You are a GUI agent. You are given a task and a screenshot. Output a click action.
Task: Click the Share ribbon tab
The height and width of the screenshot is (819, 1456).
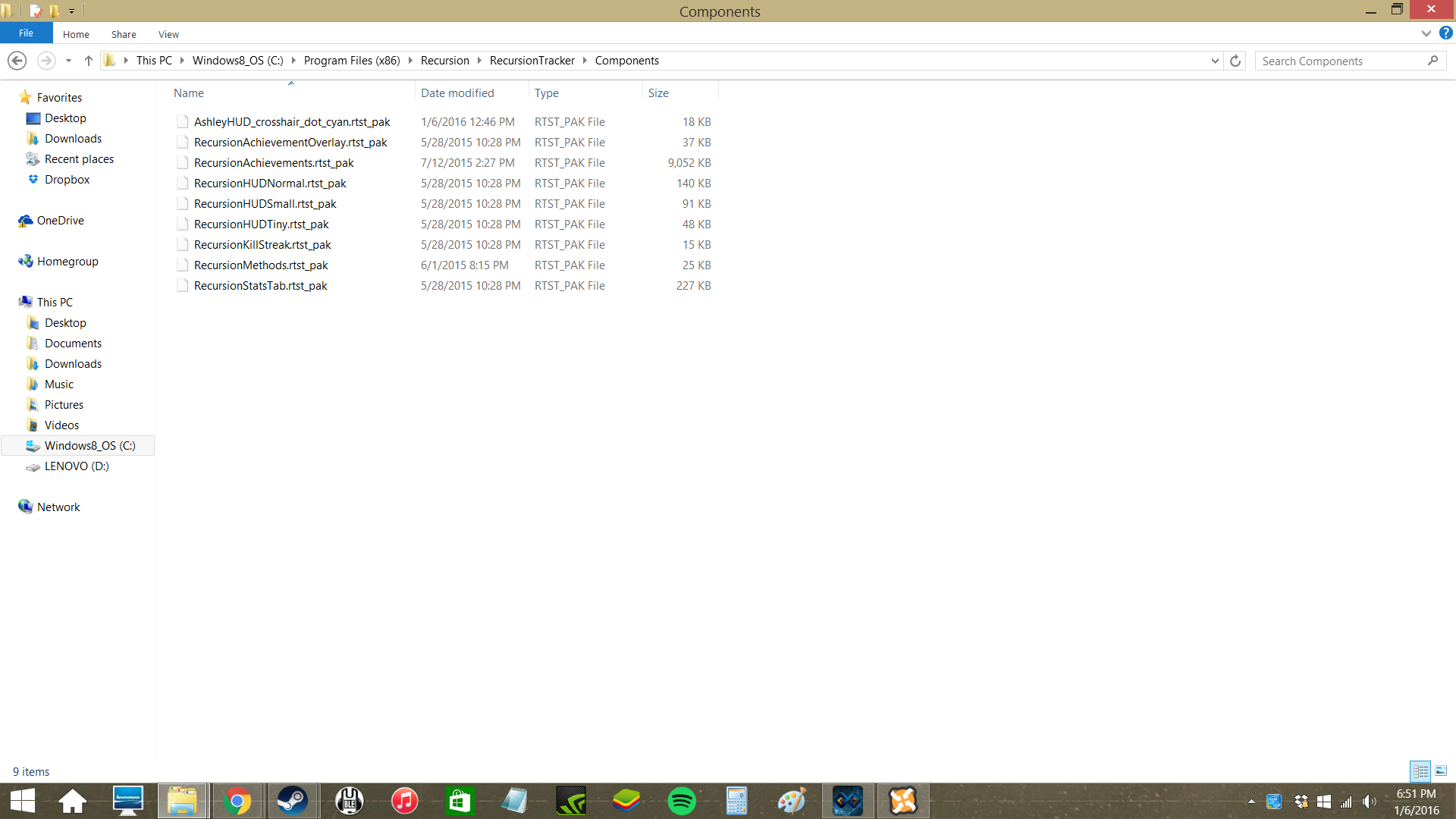point(122,34)
